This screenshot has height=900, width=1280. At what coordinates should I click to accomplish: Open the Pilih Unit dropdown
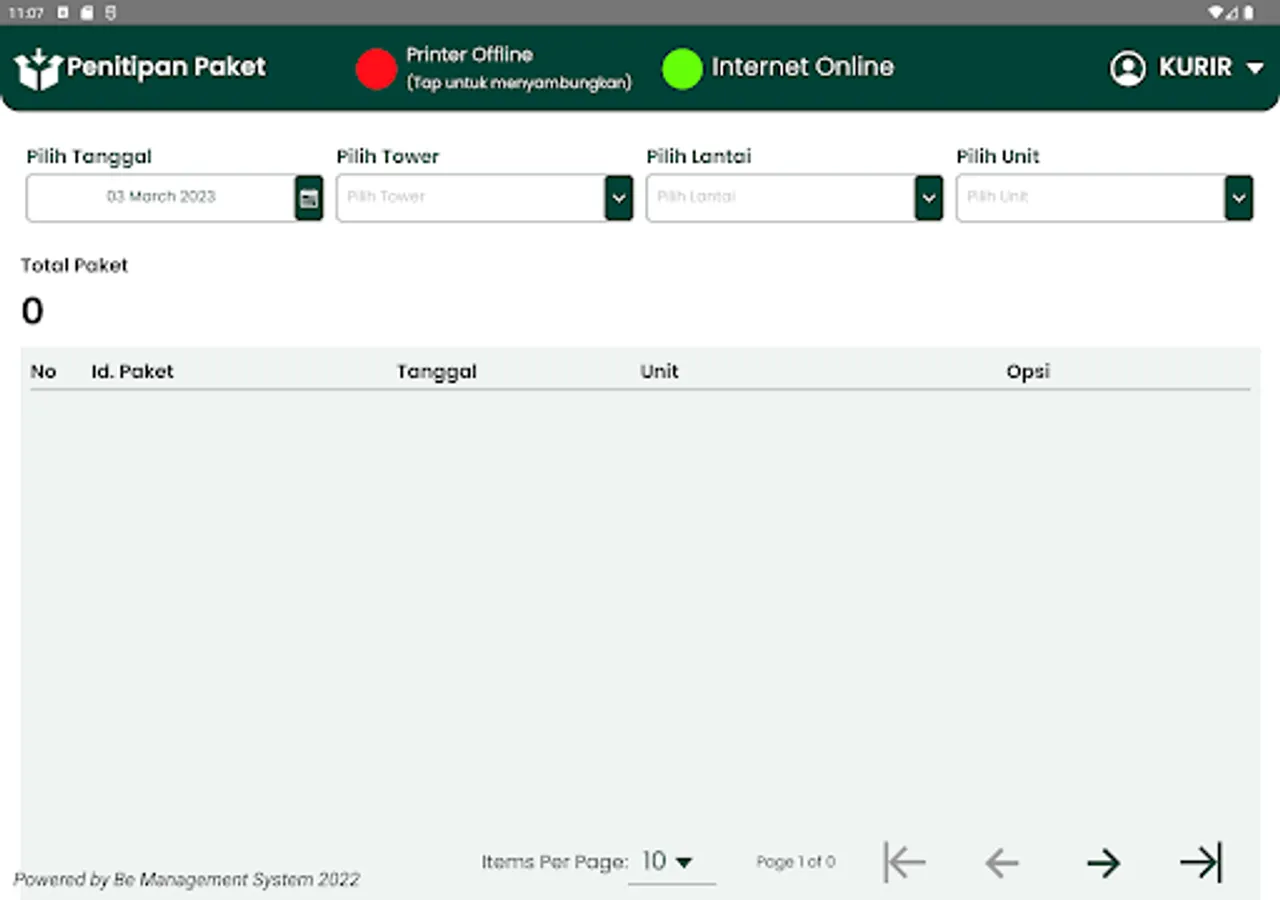click(1238, 197)
